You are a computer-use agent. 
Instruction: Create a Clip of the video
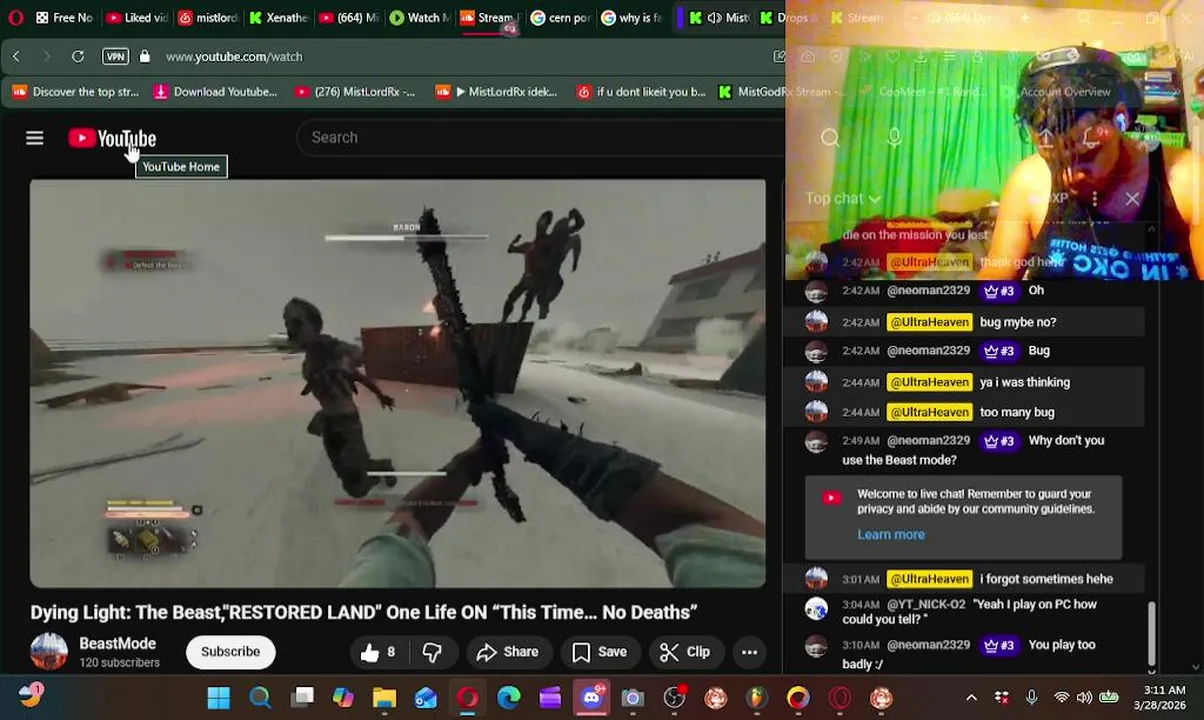click(x=685, y=652)
